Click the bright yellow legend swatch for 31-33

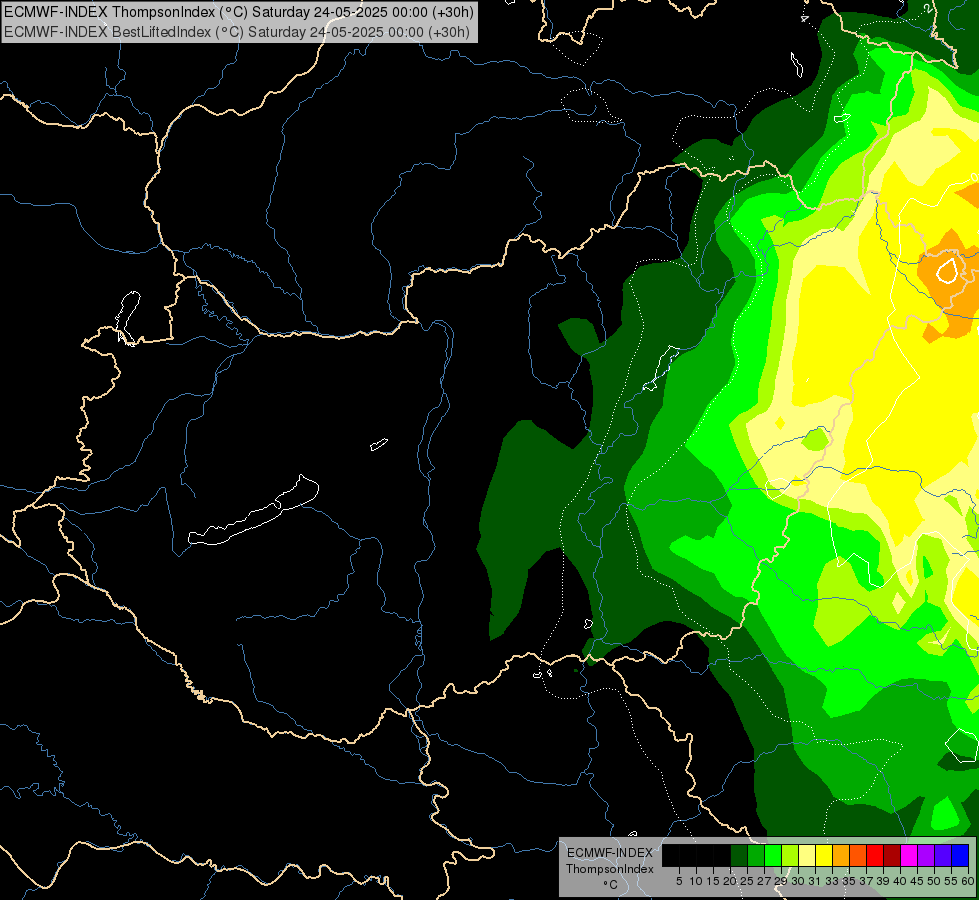824,855
